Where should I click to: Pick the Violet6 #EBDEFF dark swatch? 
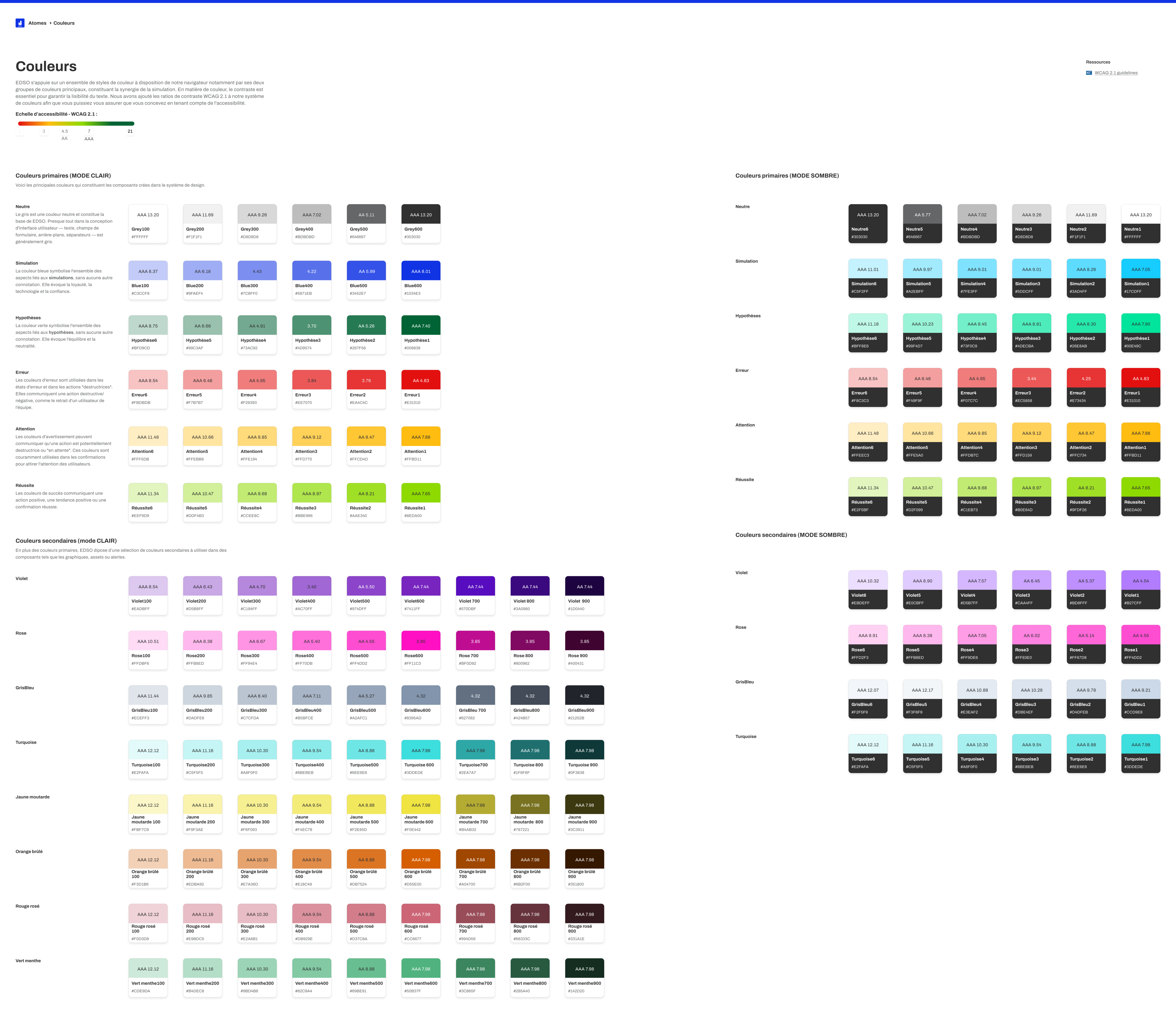(x=868, y=589)
